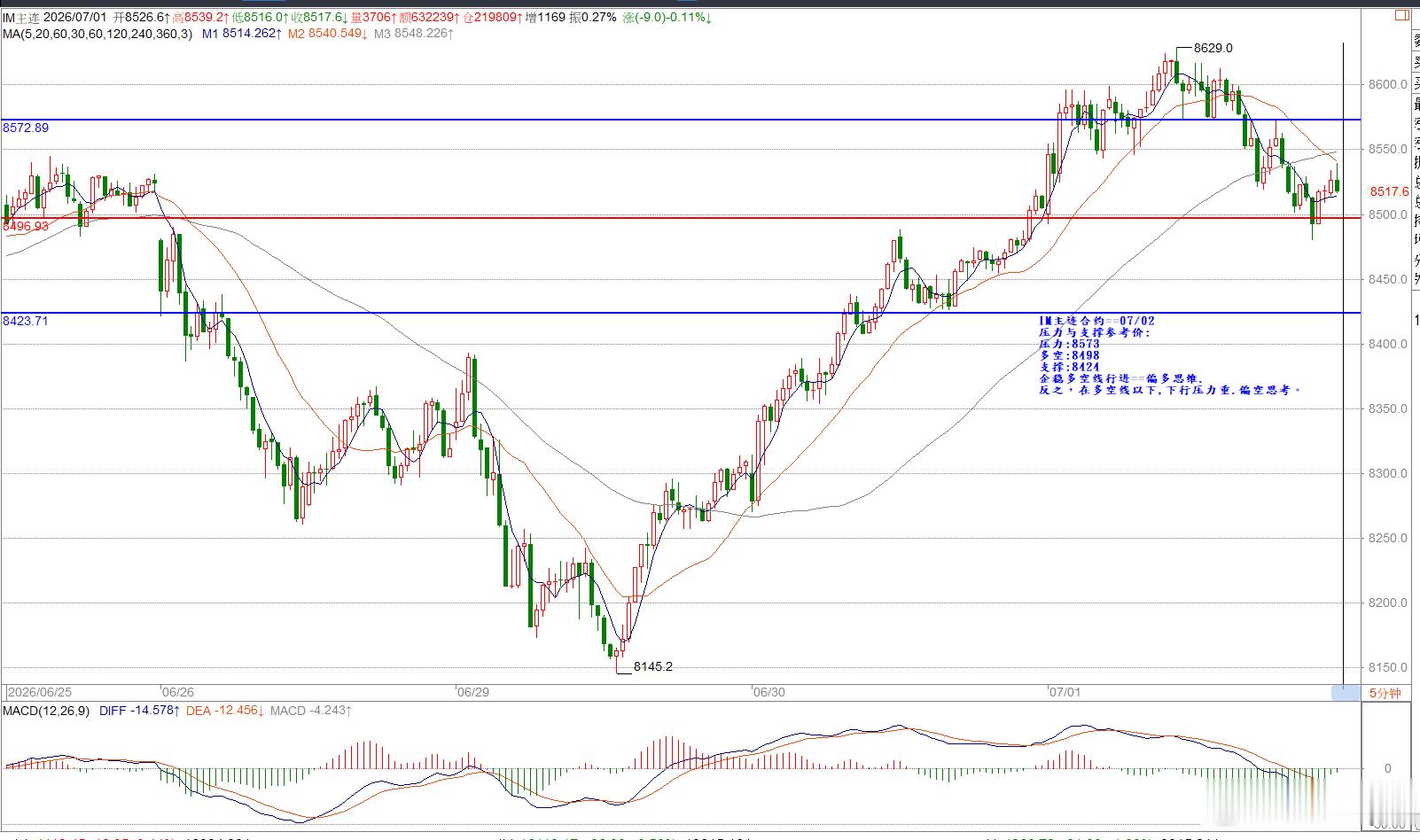
Task: Select the 5分钟 period label
Action: [1385, 693]
